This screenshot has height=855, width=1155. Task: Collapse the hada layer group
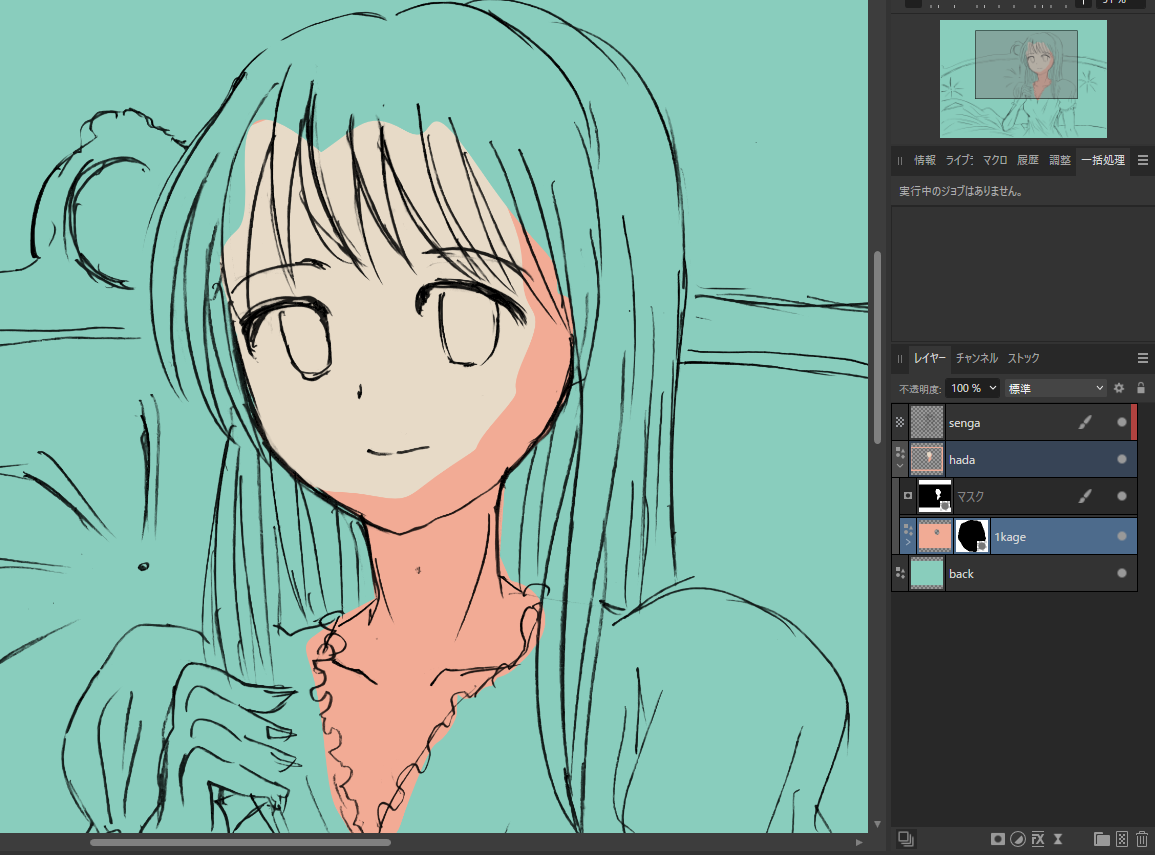tap(900, 466)
